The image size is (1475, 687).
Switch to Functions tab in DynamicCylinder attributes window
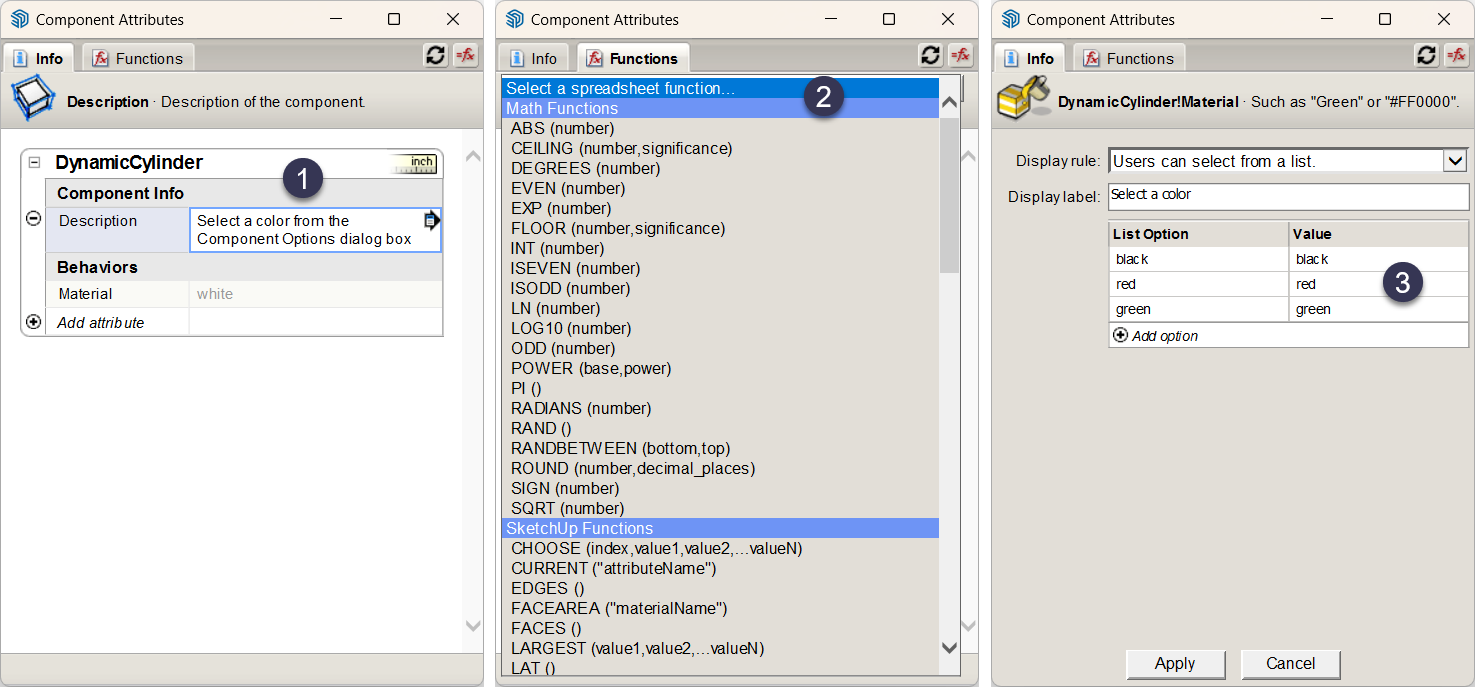click(138, 58)
